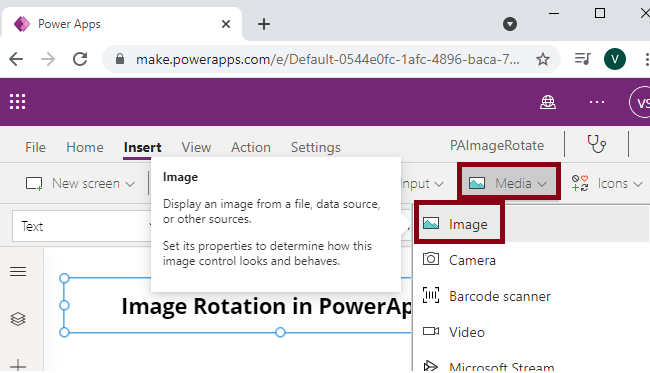Image resolution: width=650 pixels, height=373 pixels.
Task: Open the App checker stethoscope icon
Action: point(597,144)
